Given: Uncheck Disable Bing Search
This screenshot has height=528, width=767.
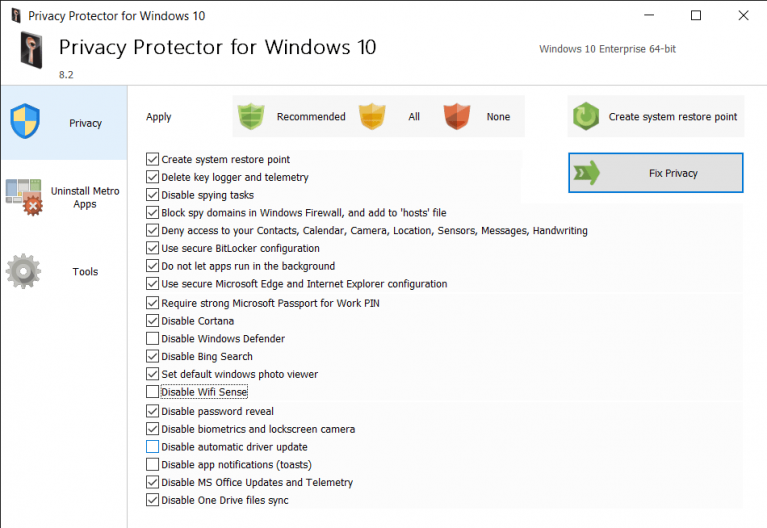Looking at the screenshot, I should click(x=152, y=356).
